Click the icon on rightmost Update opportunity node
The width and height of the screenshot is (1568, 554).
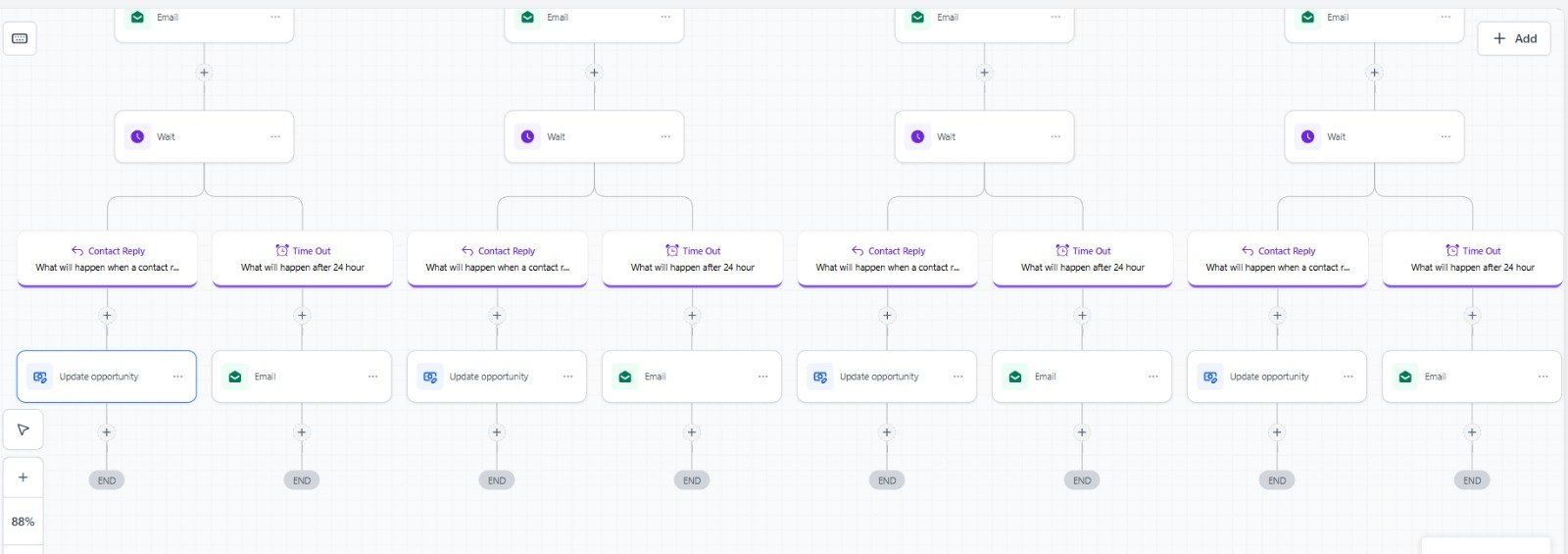click(1210, 377)
